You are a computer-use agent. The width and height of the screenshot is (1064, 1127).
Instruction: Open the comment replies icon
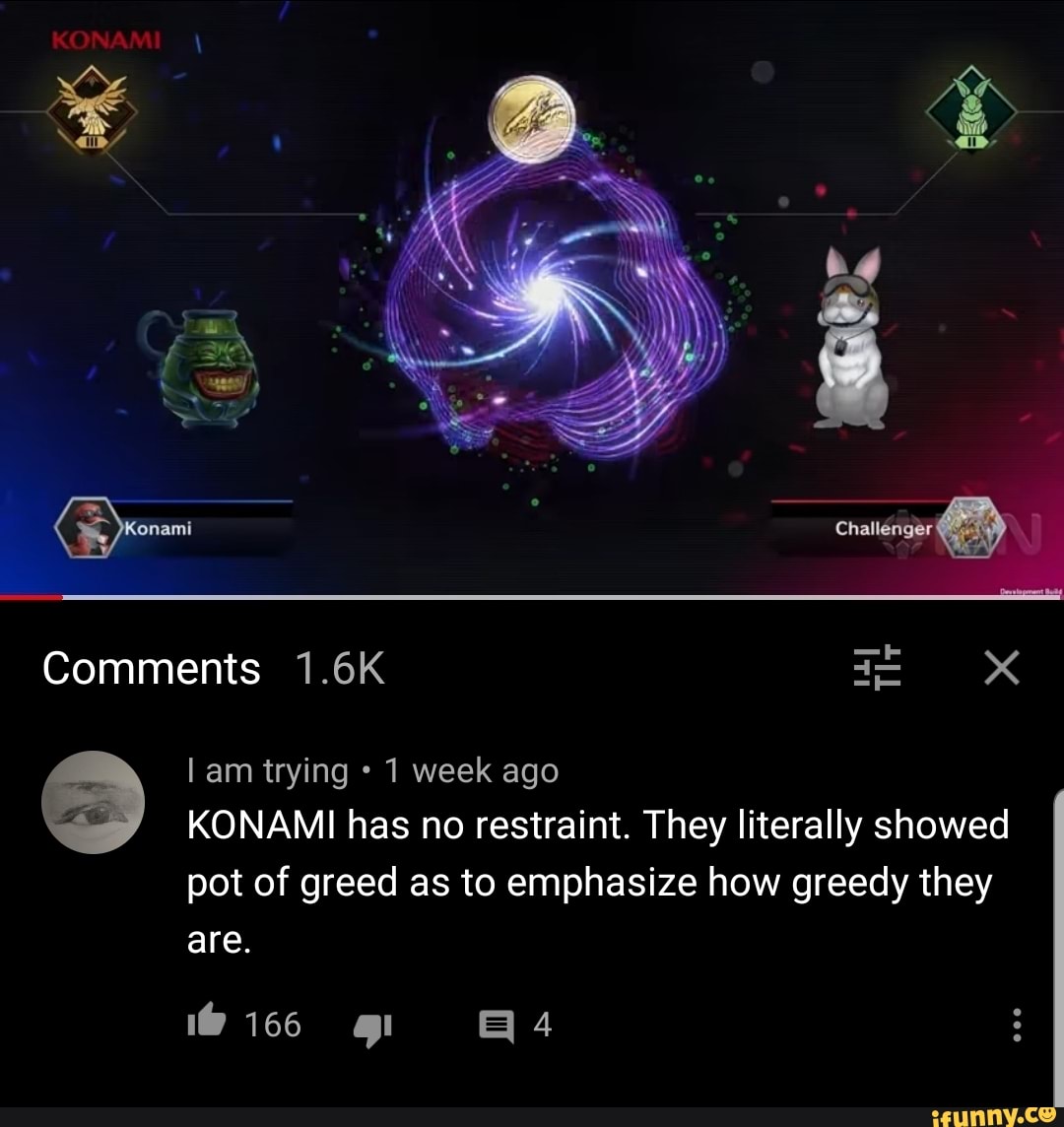[497, 1027]
